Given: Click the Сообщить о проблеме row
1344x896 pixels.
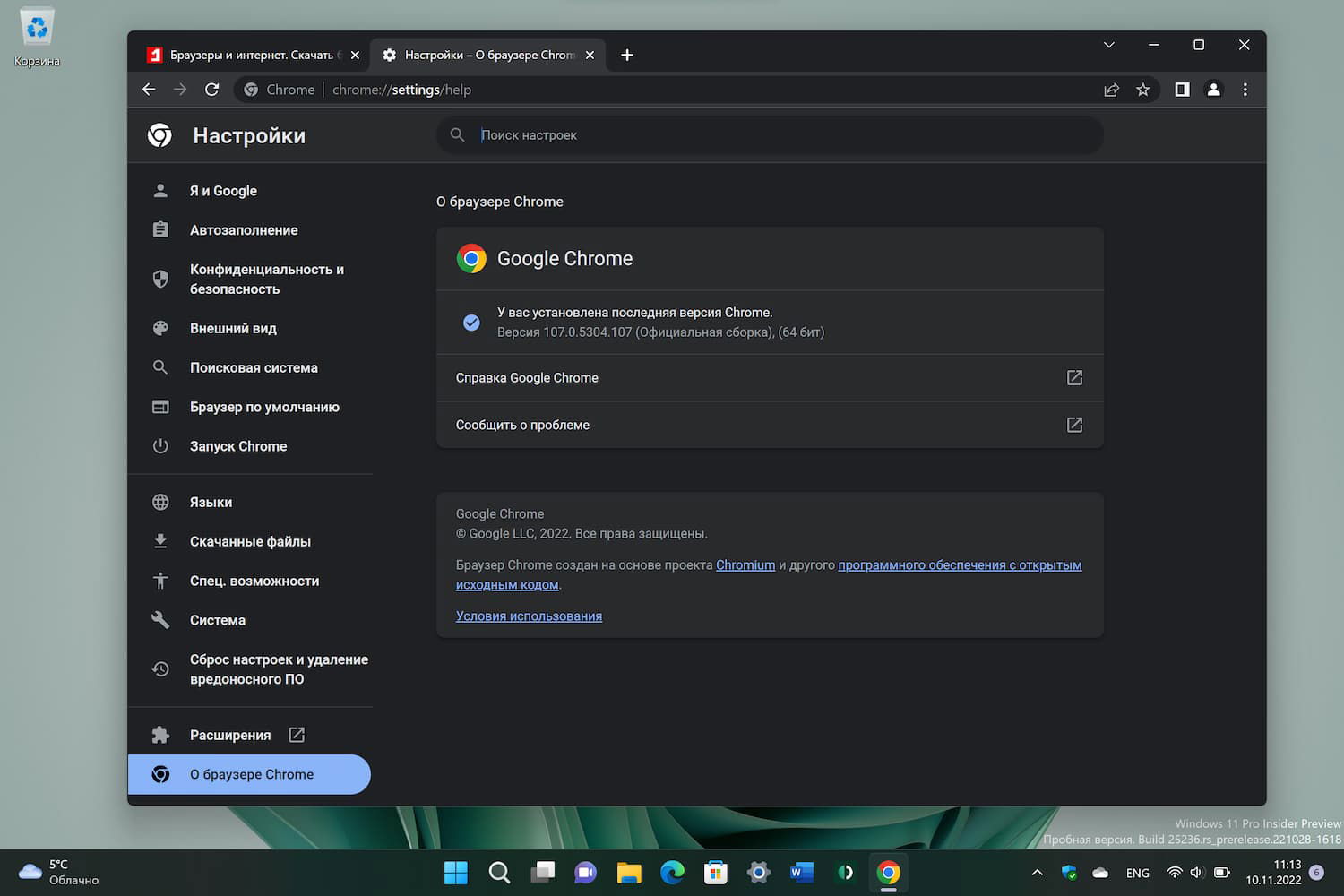Looking at the screenshot, I should click(770, 425).
